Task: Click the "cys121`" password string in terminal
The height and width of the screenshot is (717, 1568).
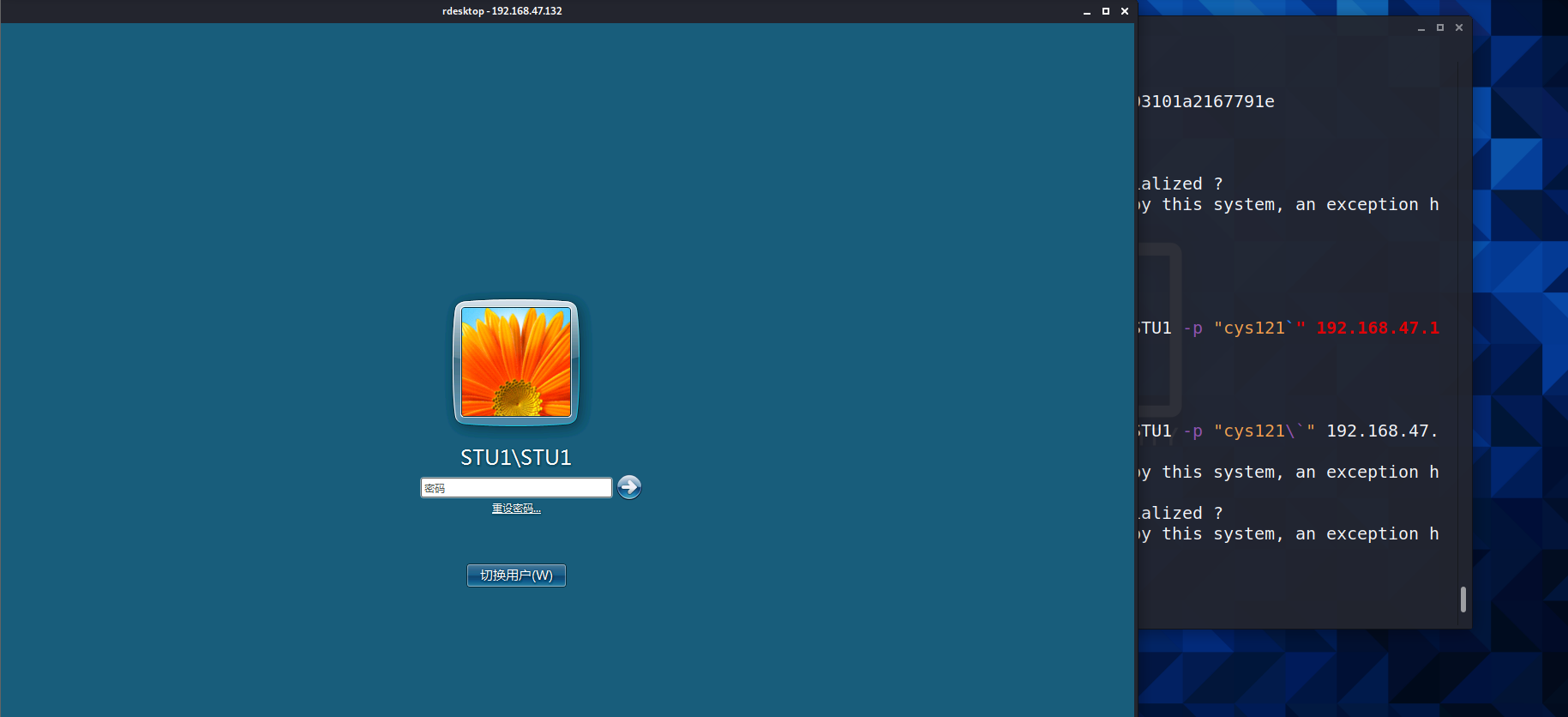Action: click(x=1259, y=328)
